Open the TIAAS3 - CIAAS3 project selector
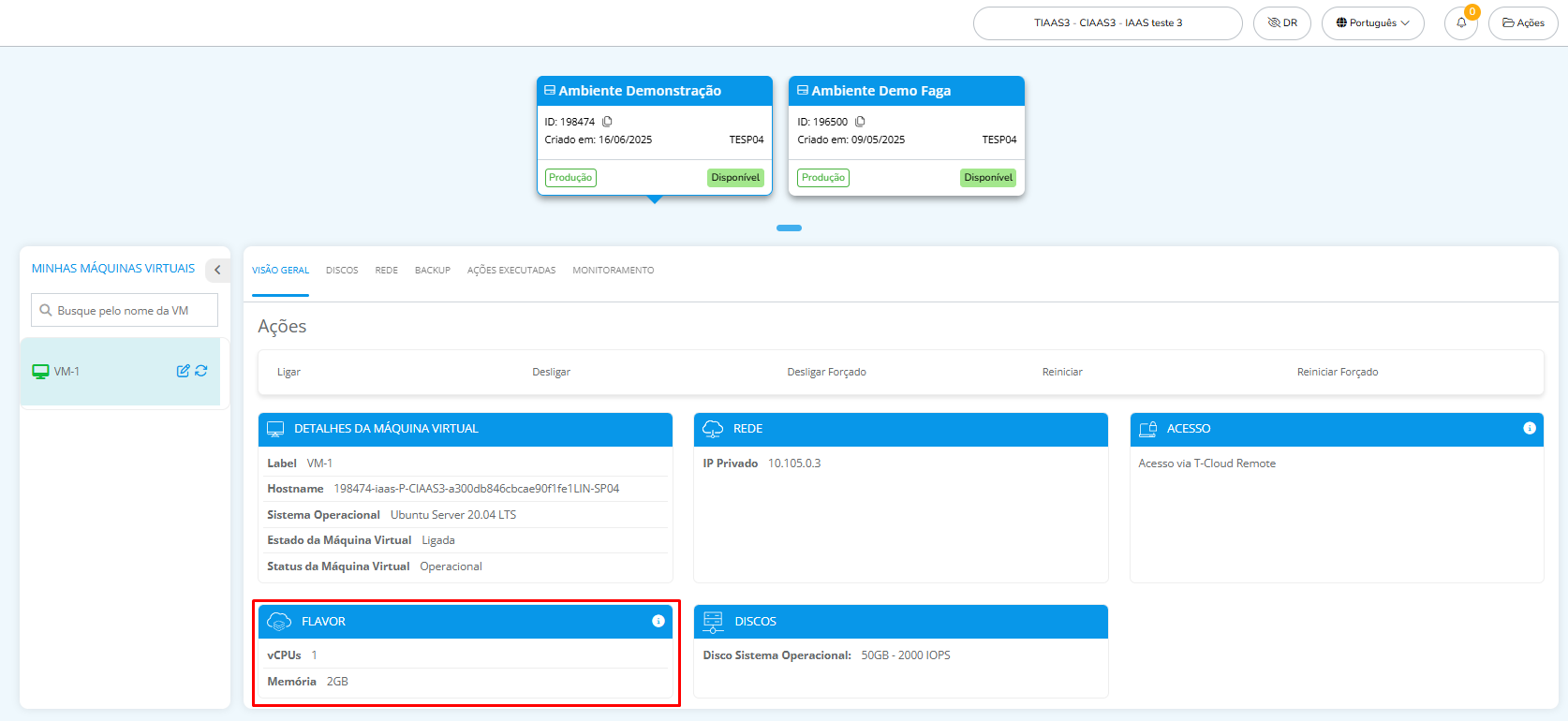 [x=1108, y=23]
